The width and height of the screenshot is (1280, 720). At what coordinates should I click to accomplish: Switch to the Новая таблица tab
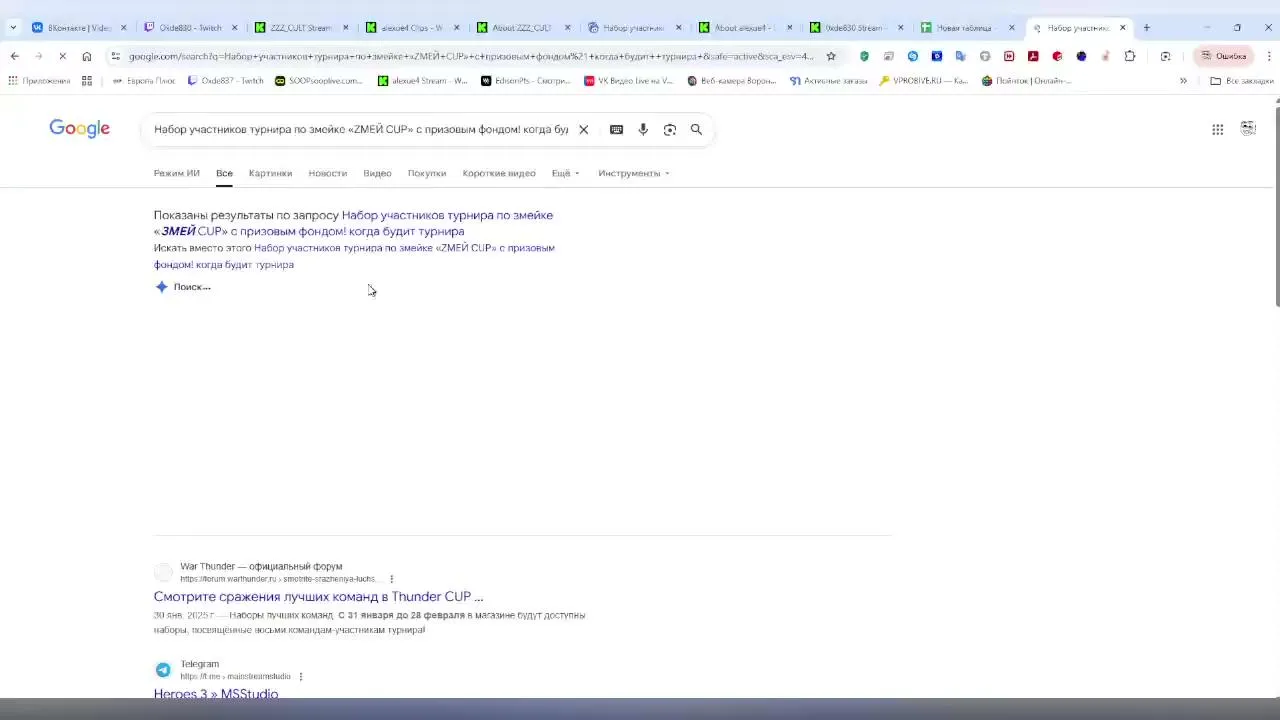click(x=965, y=27)
